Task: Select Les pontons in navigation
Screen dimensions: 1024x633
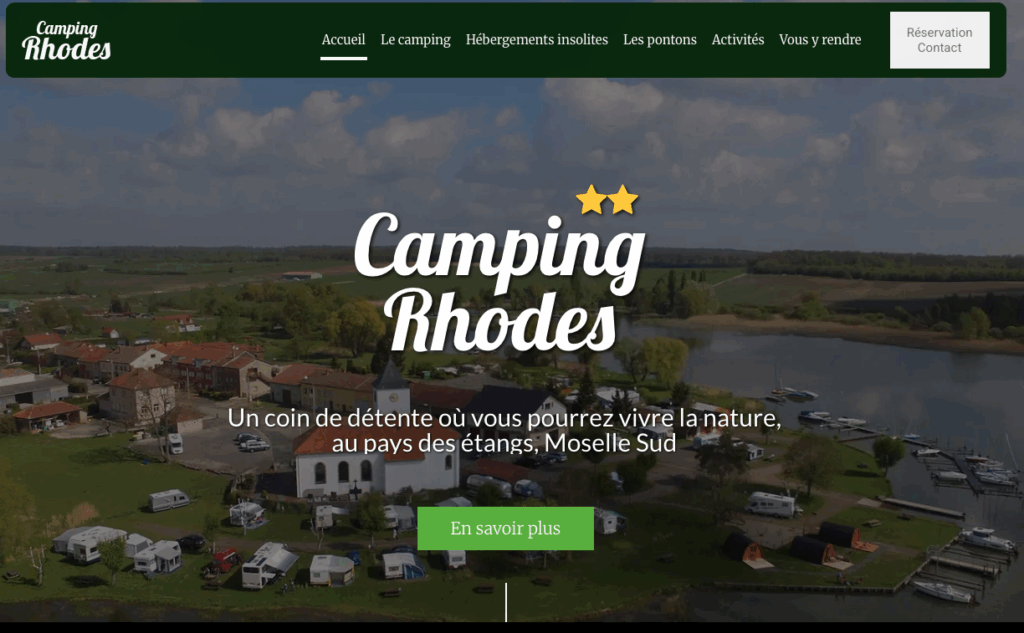Action: [660, 40]
